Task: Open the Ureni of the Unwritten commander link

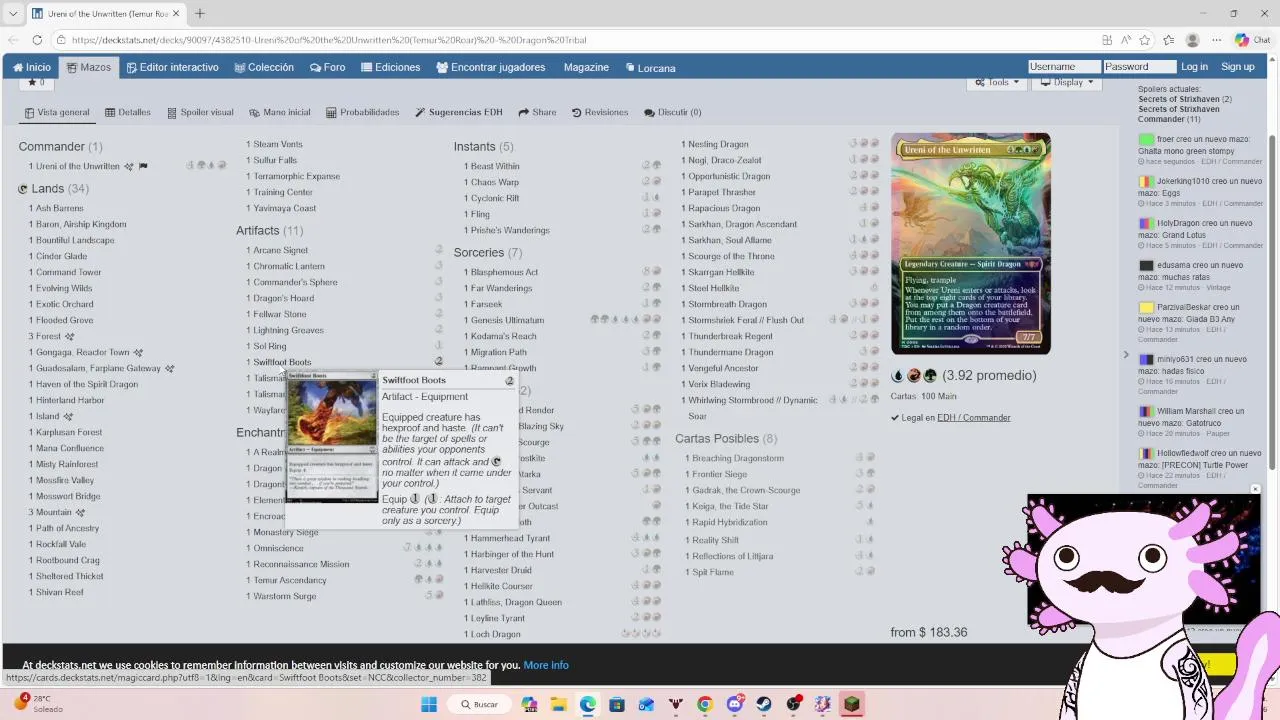Action: tap(77, 166)
